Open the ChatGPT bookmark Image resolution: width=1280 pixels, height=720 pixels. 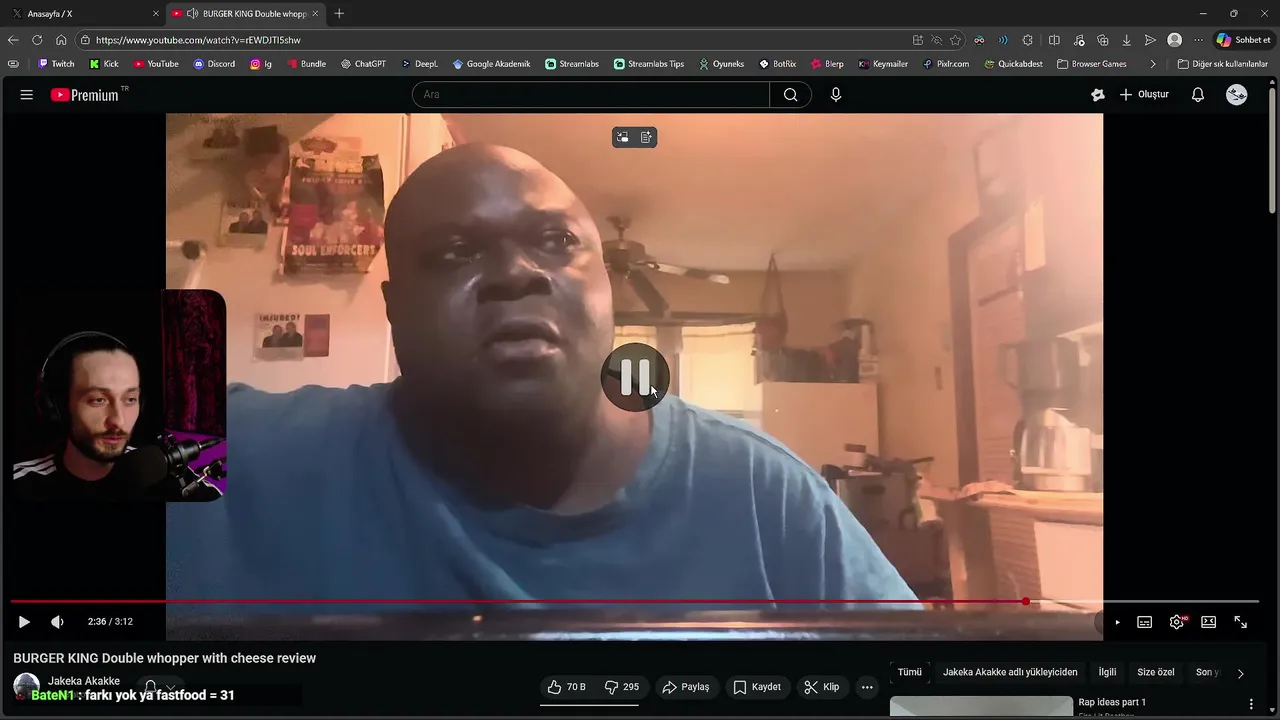tap(363, 64)
